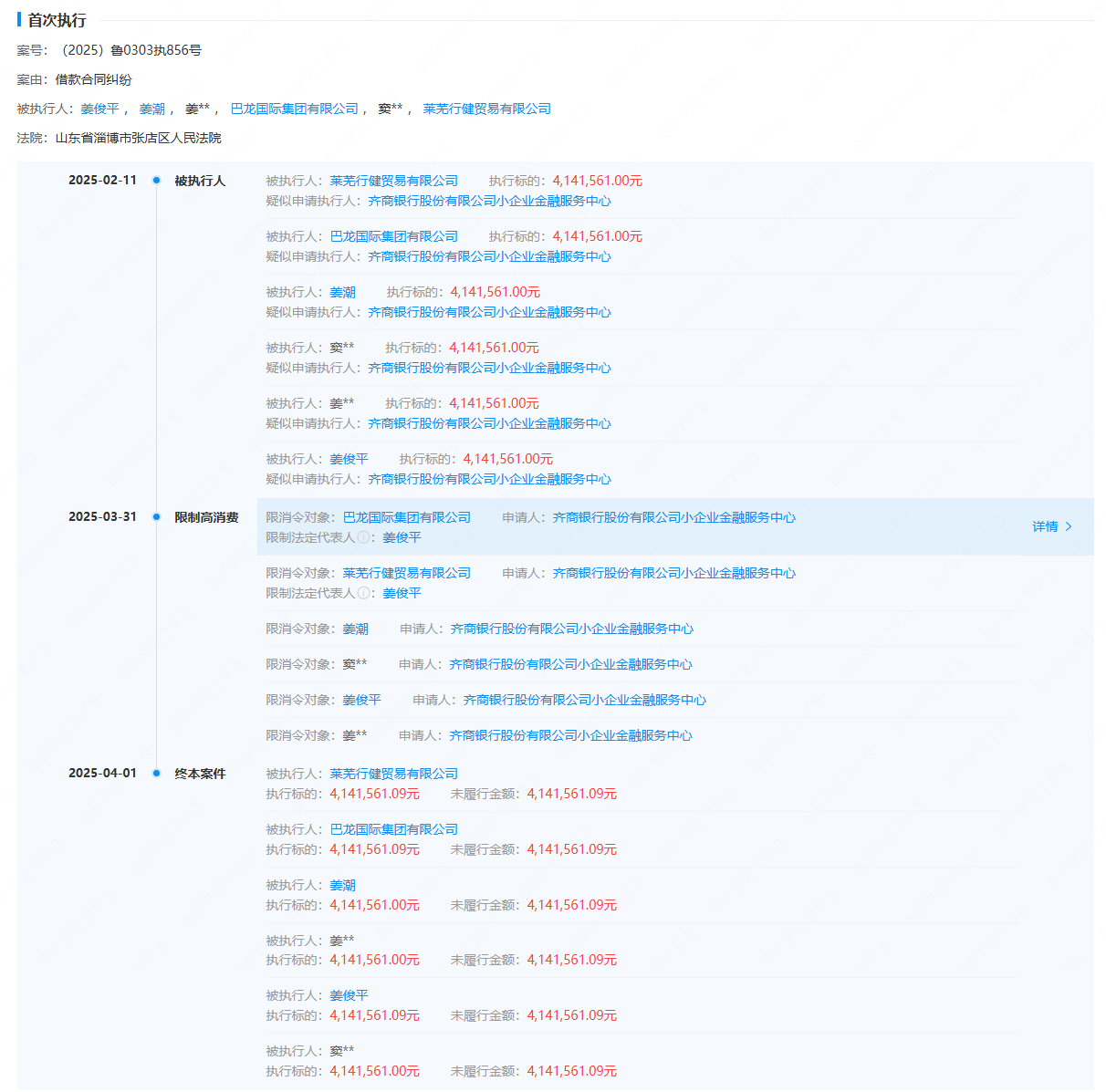Select 未履行金额 amount in 巴龙国际 终本案件 entry
The height and width of the screenshot is (1092, 1106).
pos(572,850)
